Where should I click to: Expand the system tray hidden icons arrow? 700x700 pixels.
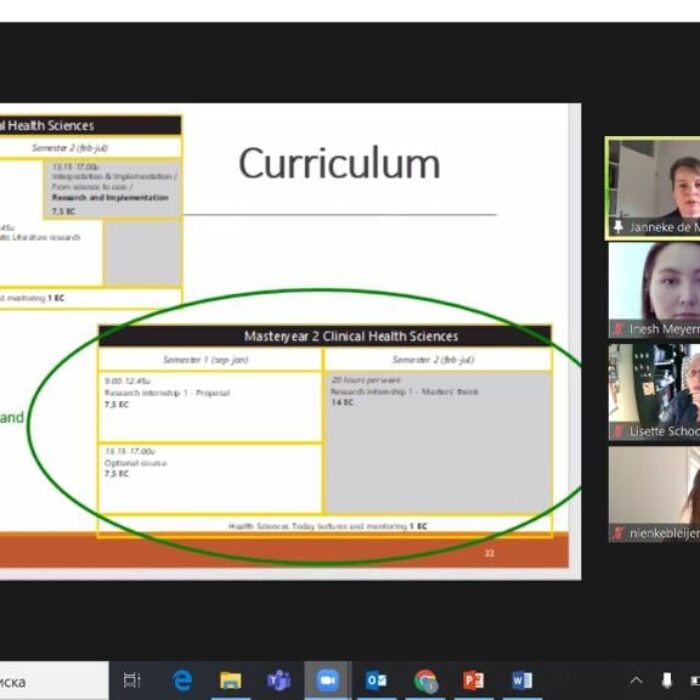tap(636, 681)
